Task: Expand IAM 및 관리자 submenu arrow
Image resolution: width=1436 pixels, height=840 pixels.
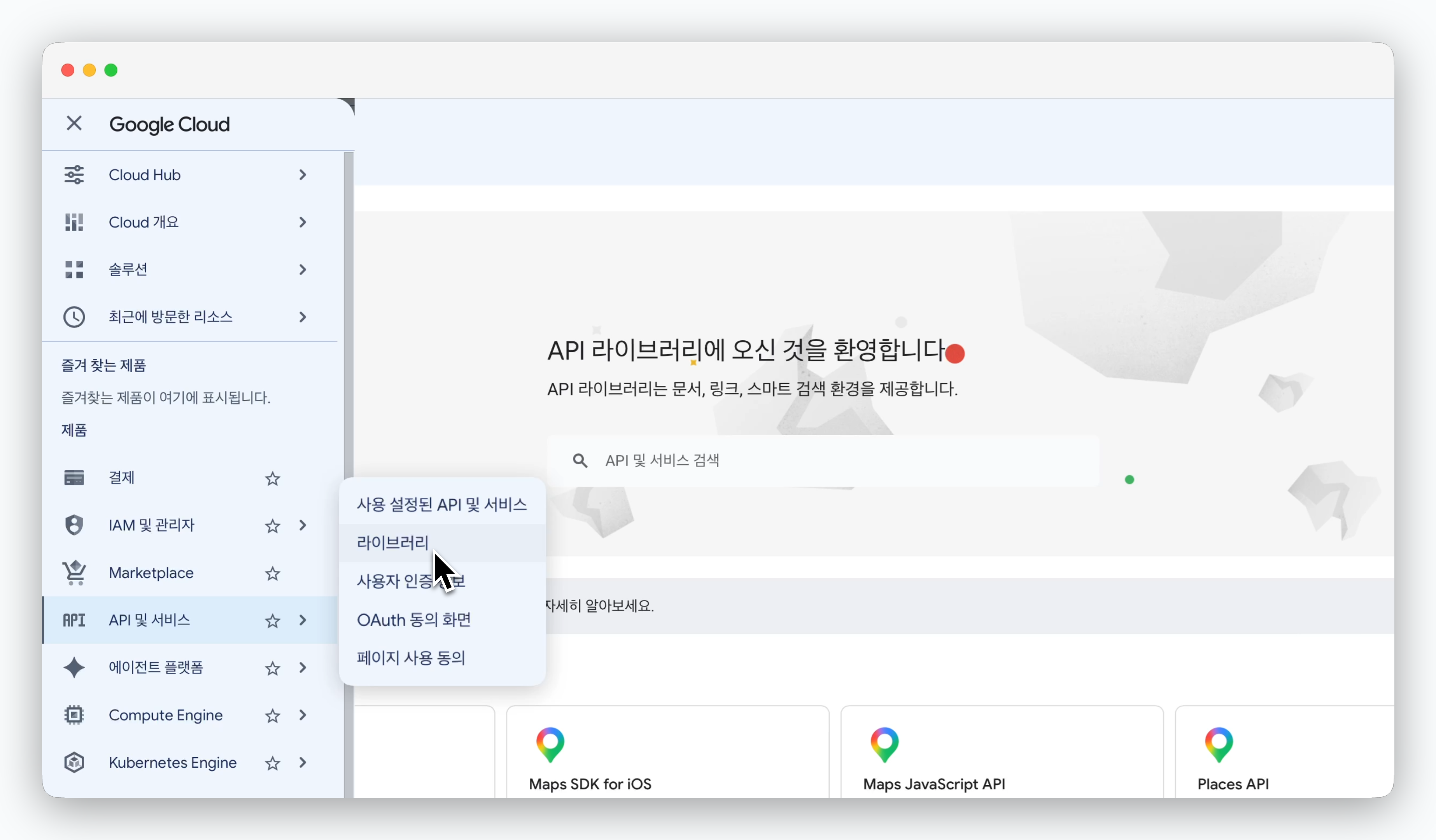Action: click(303, 525)
